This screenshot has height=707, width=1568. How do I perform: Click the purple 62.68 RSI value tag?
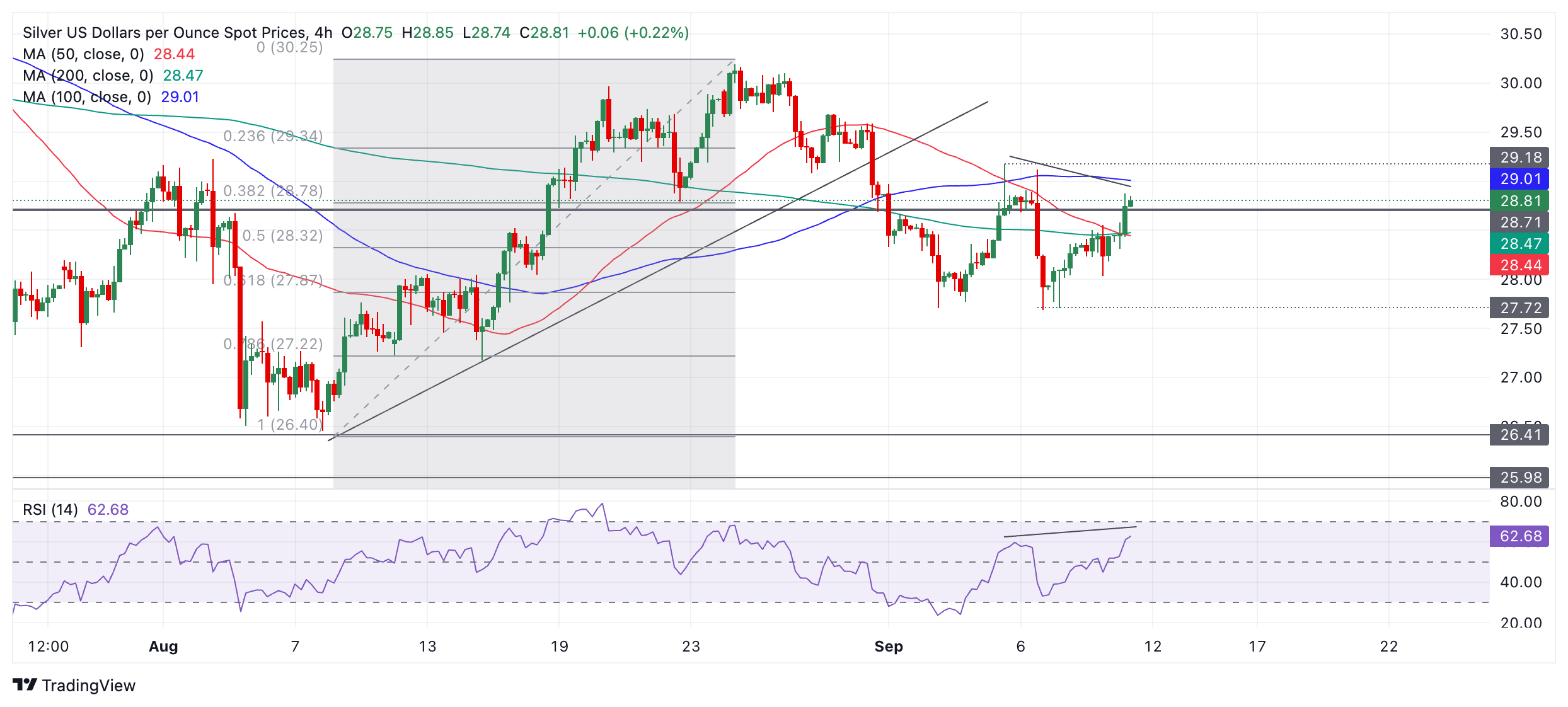tap(1519, 536)
